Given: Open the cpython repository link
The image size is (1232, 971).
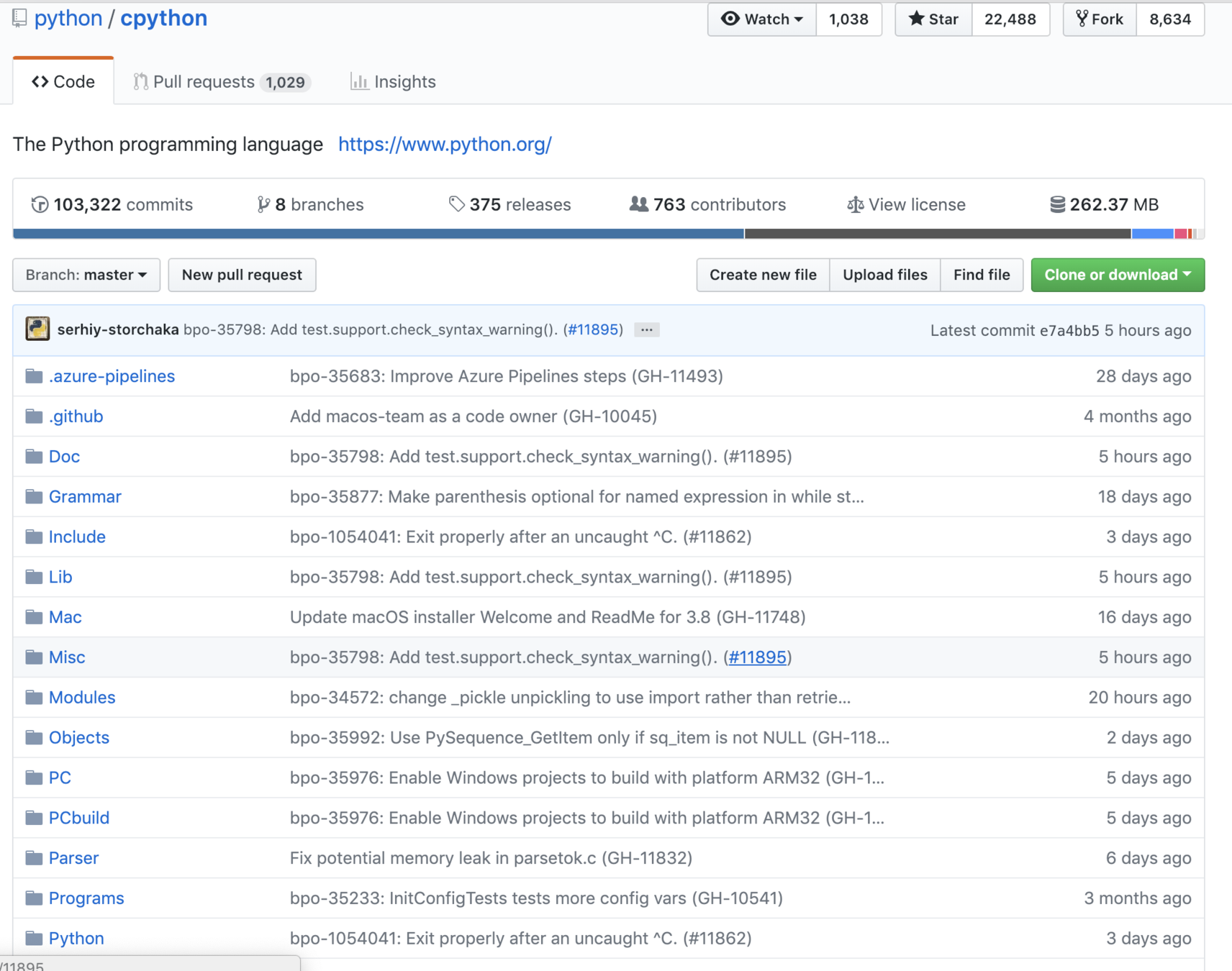Looking at the screenshot, I should 163,18.
